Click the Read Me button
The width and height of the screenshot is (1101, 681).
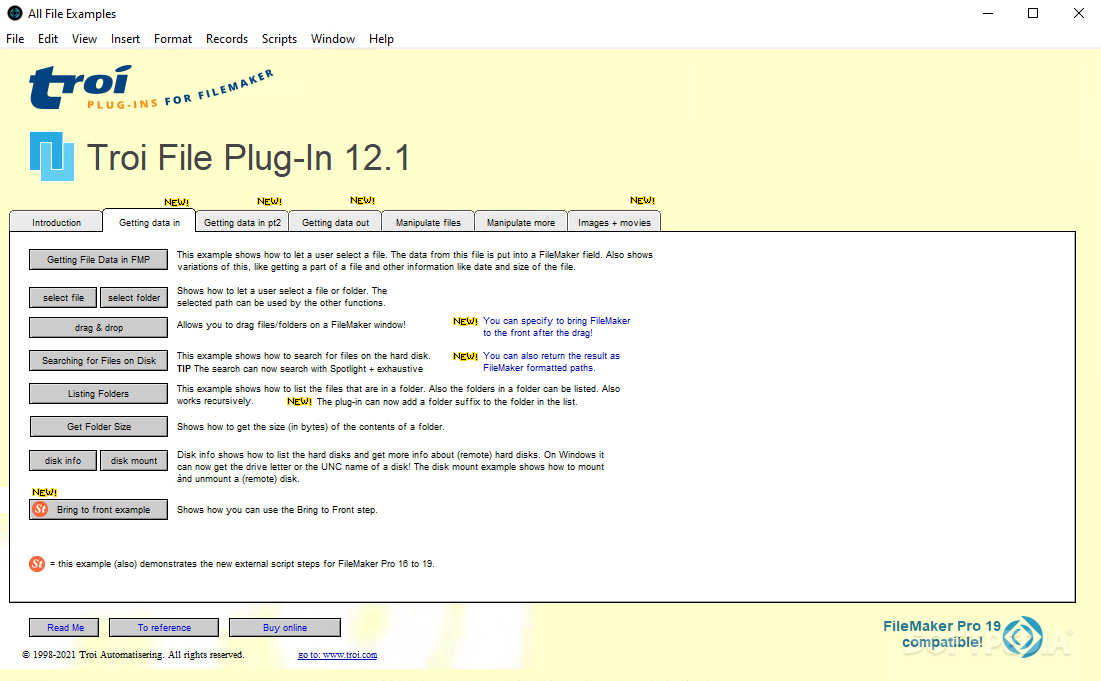[x=64, y=627]
